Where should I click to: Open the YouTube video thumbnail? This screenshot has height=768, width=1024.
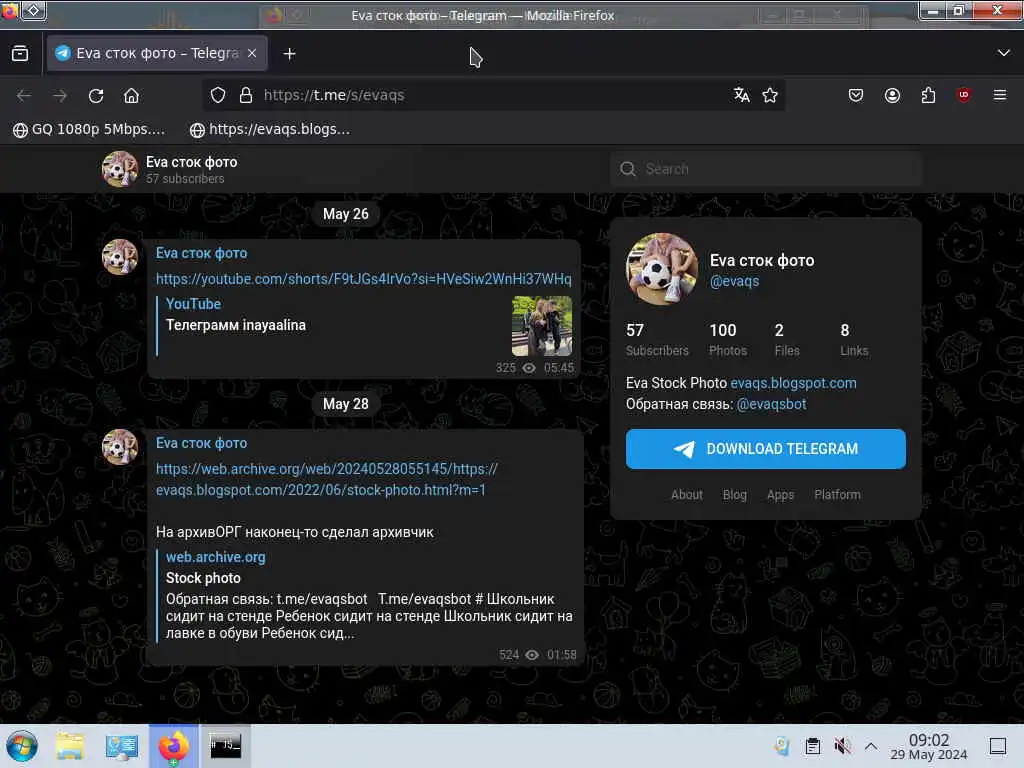[542, 326]
